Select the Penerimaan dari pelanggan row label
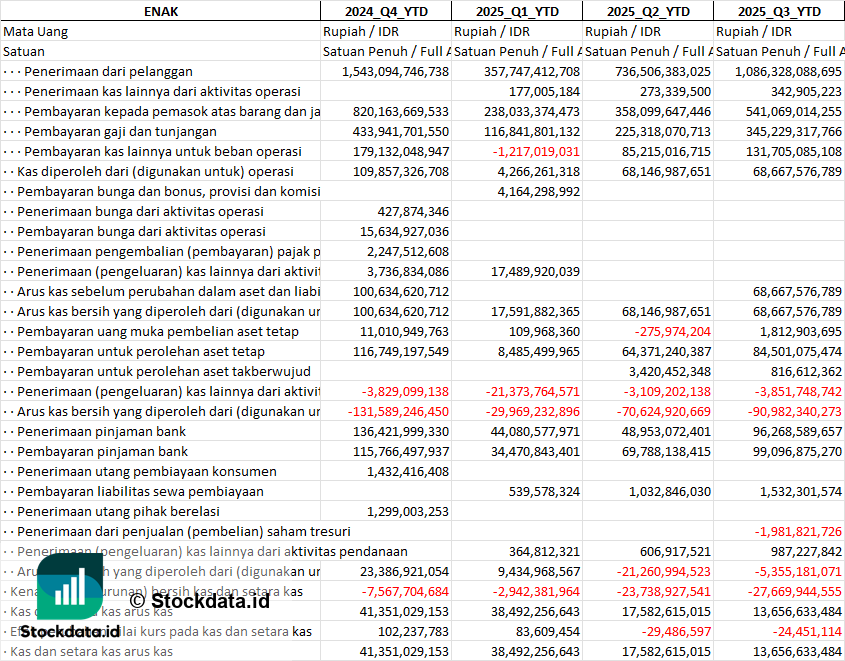The image size is (845, 661). (108, 71)
